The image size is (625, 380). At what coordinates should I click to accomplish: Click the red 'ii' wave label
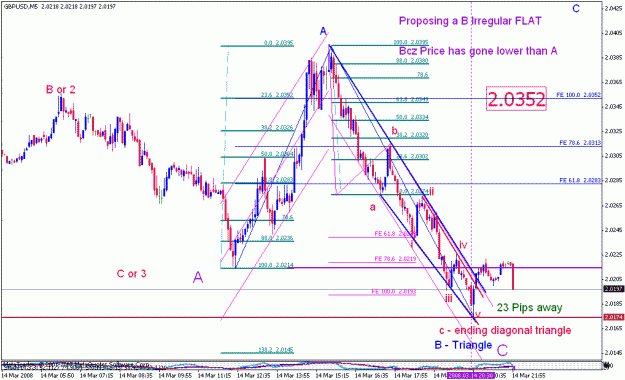[431, 191]
